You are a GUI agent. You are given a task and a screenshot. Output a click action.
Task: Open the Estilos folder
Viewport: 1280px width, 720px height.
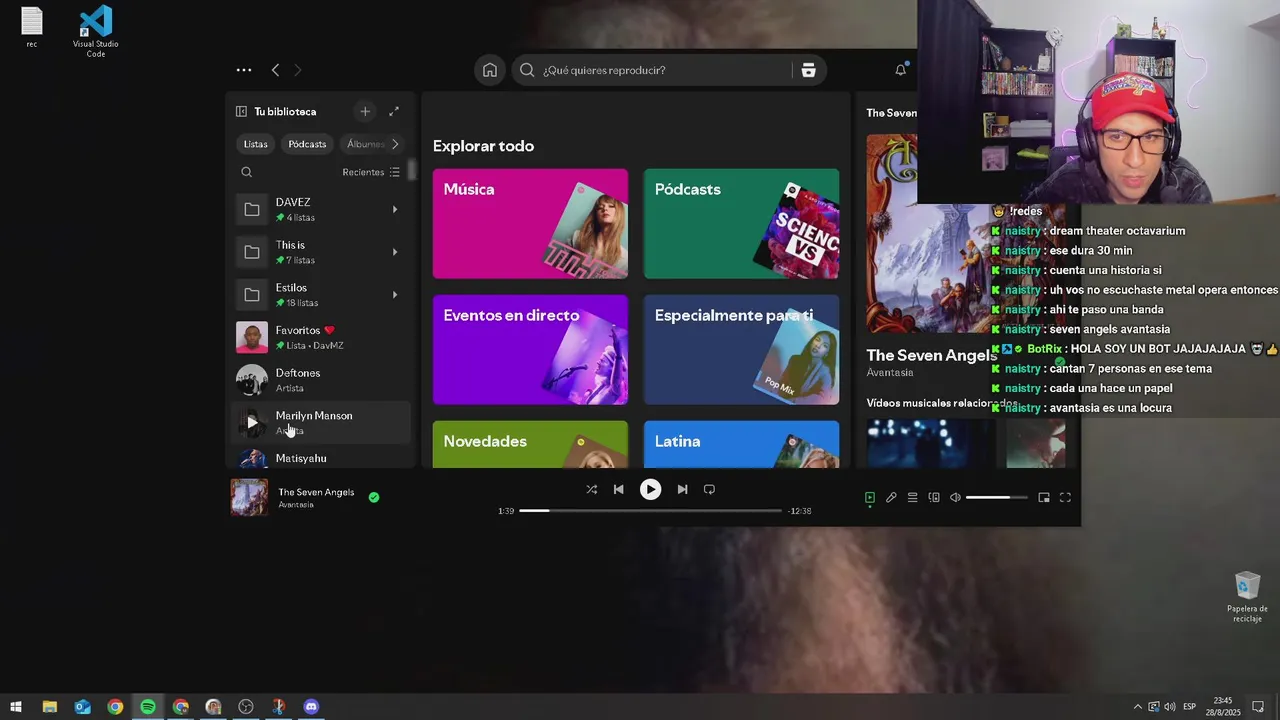pos(318,295)
